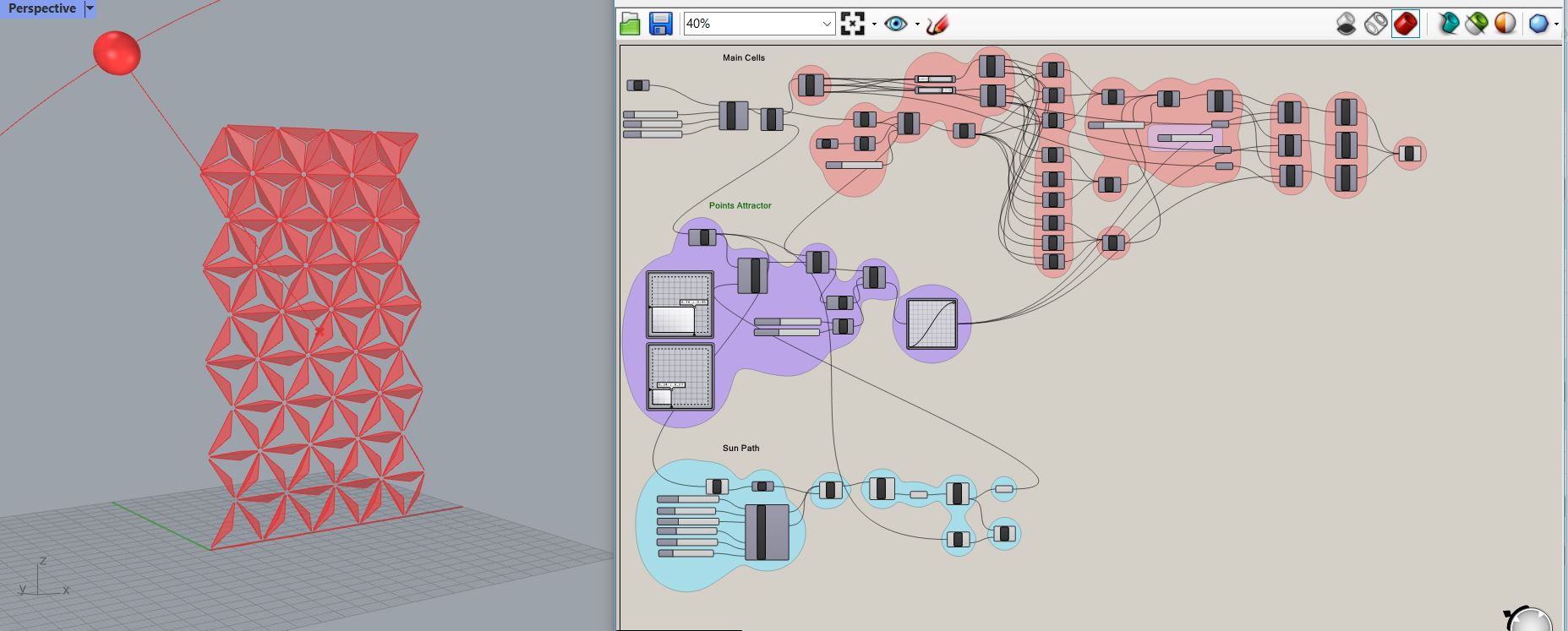Viewport: 1568px width, 631px height.
Task: Select the graph mapper curve component
Action: (x=932, y=324)
